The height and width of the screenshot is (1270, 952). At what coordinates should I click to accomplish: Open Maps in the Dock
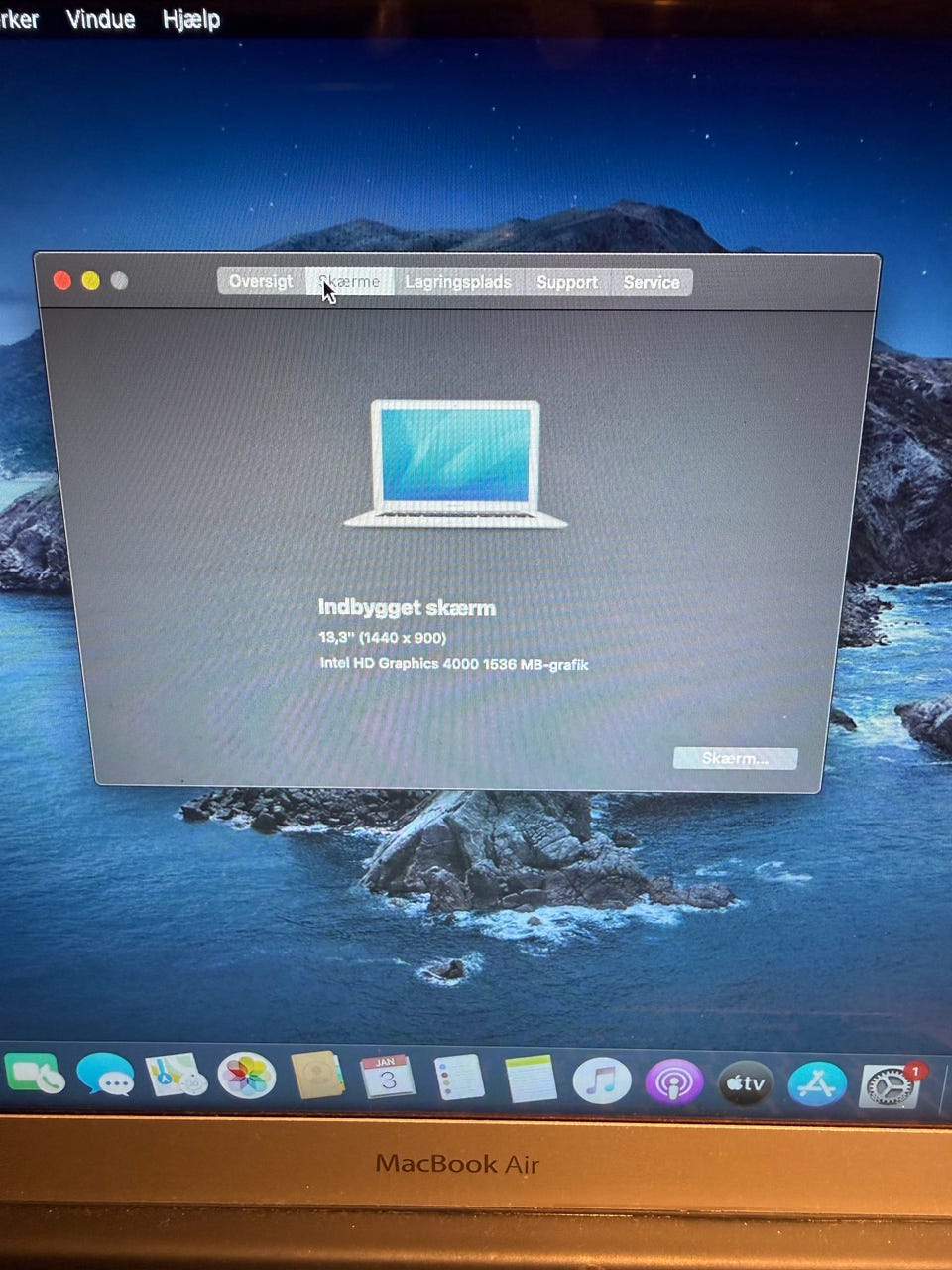coord(177,1077)
